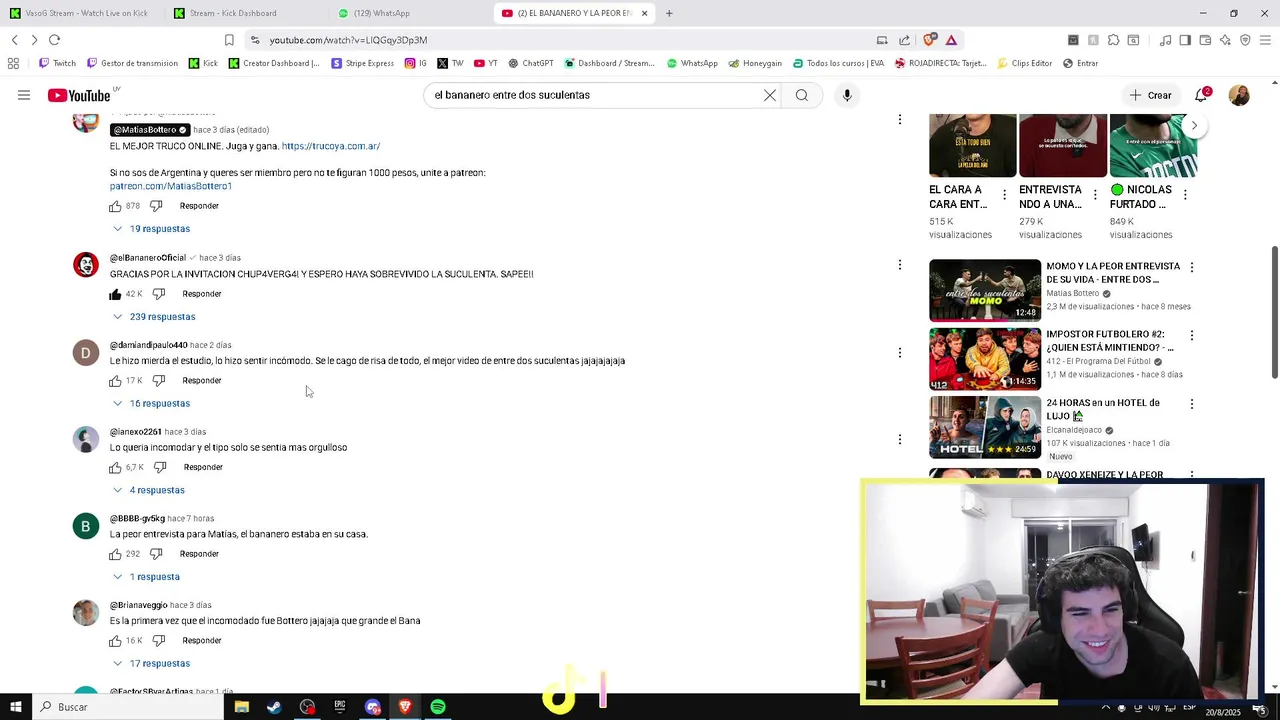The width and height of the screenshot is (1280, 720).
Task: Open Brave shields lion icon
Action: point(930,40)
